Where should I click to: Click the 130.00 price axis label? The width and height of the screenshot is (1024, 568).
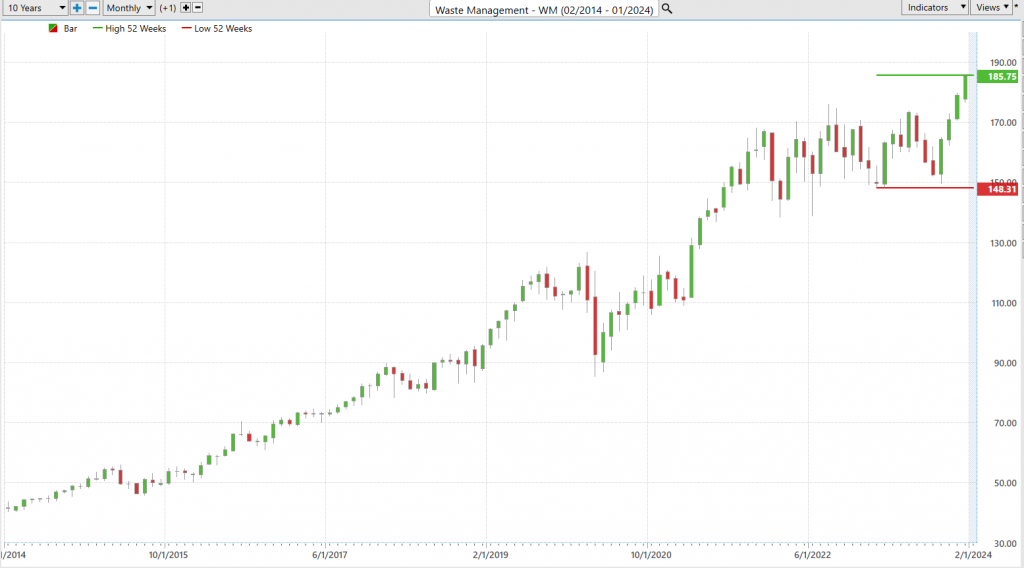(1003, 243)
